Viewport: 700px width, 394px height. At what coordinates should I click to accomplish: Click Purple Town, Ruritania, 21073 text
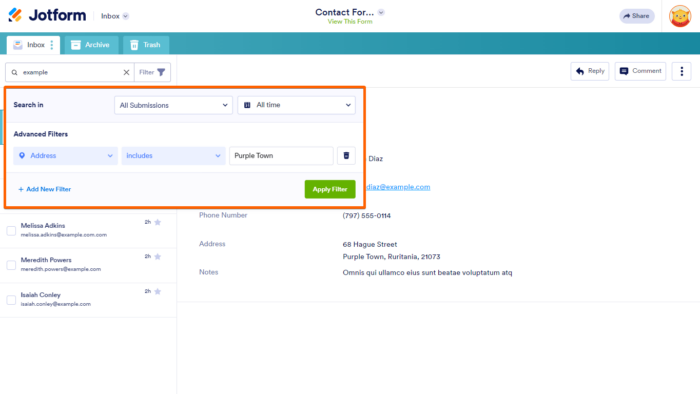(x=391, y=257)
